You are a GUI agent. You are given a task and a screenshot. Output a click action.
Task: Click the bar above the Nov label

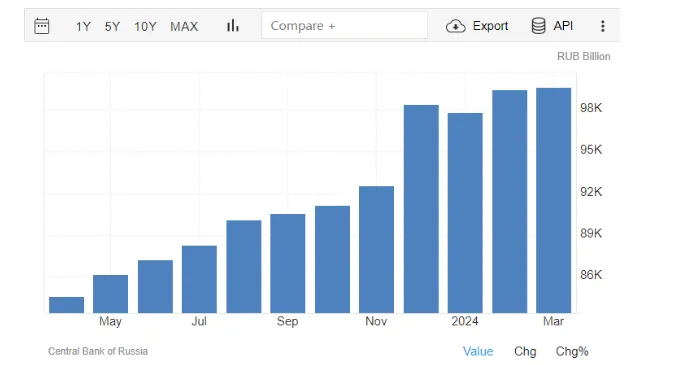click(376, 250)
